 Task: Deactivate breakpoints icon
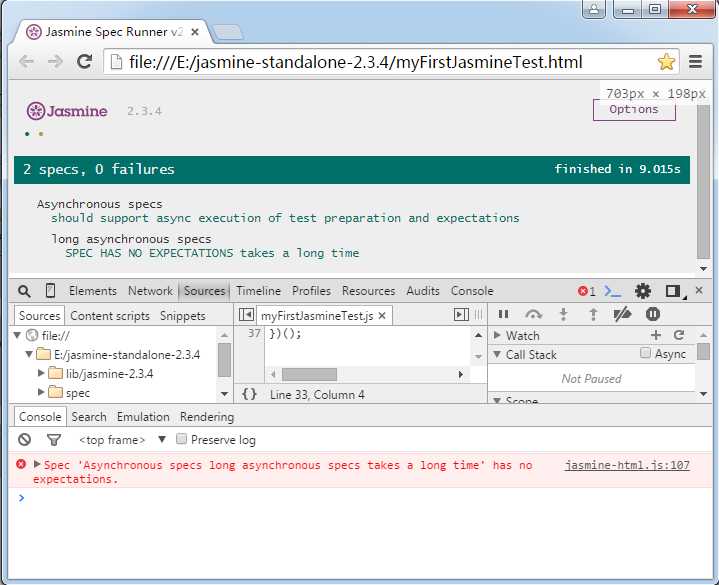623,314
